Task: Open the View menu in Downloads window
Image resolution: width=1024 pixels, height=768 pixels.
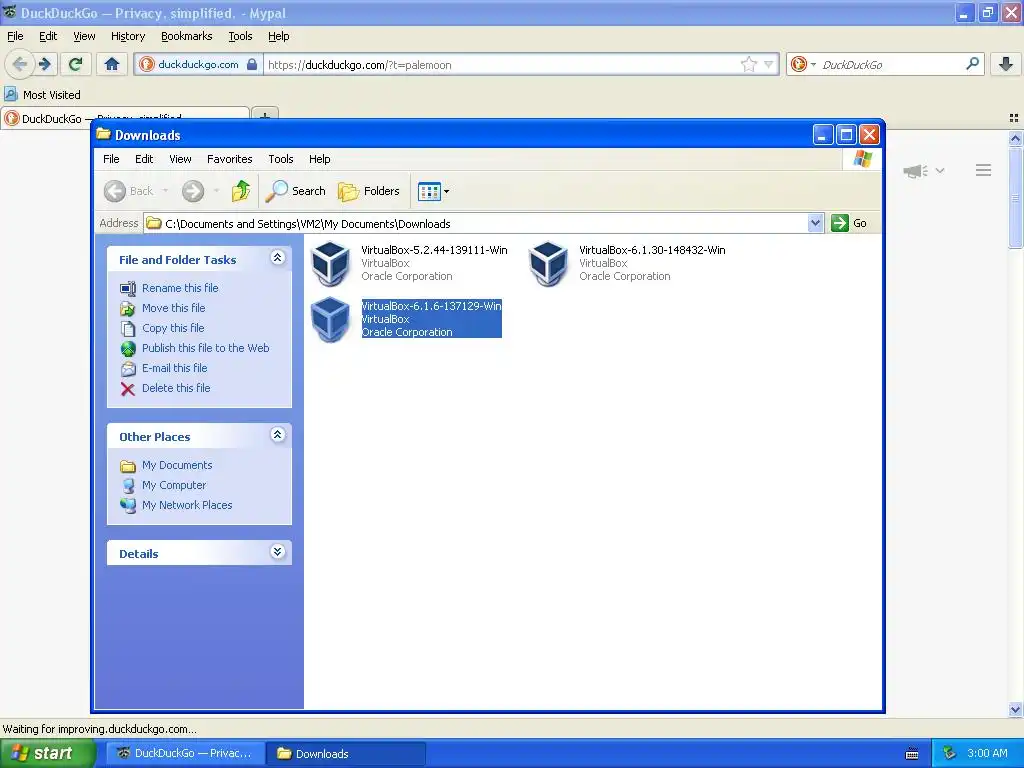Action: (x=180, y=159)
